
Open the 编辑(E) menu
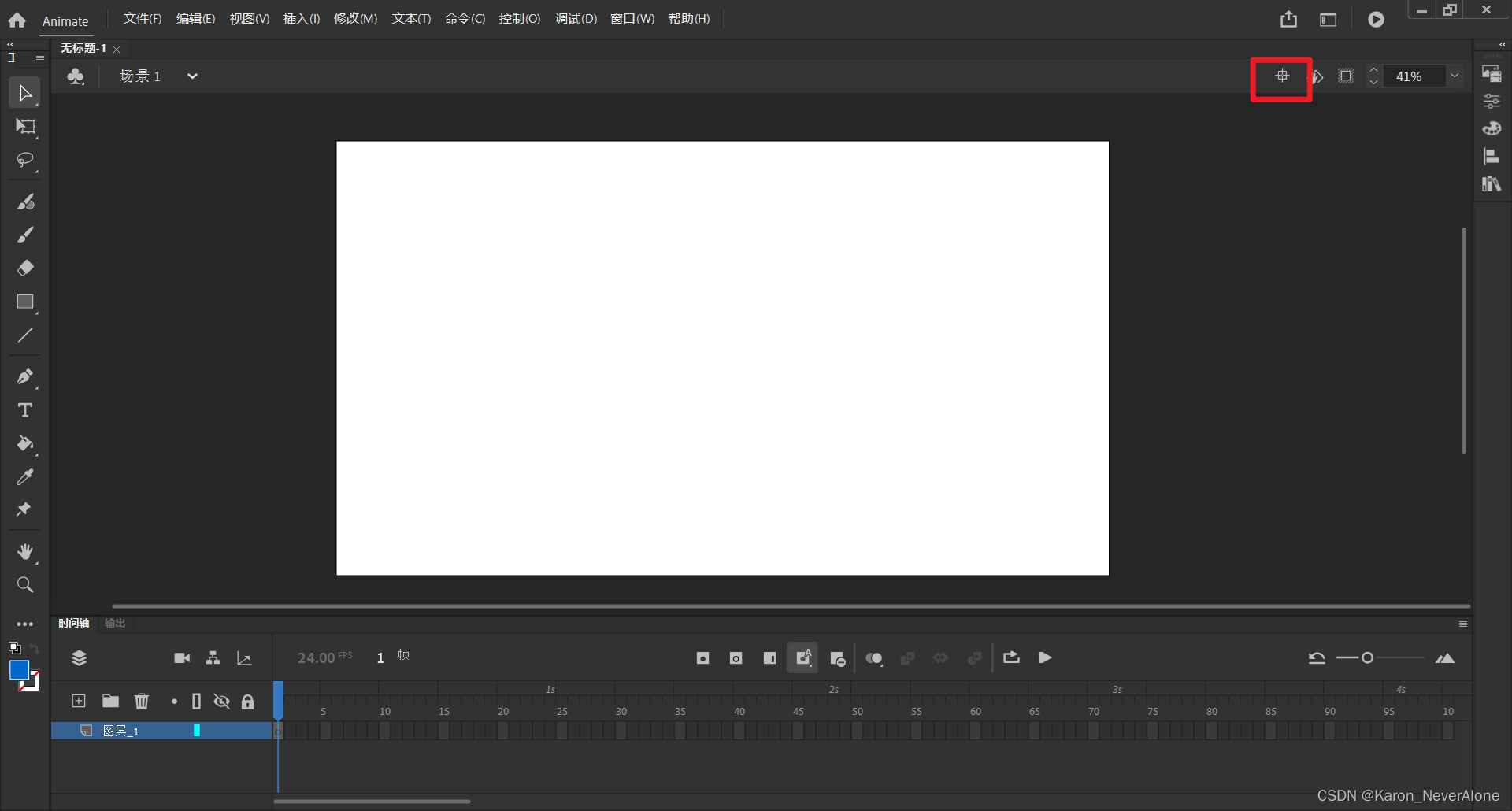[x=195, y=19]
